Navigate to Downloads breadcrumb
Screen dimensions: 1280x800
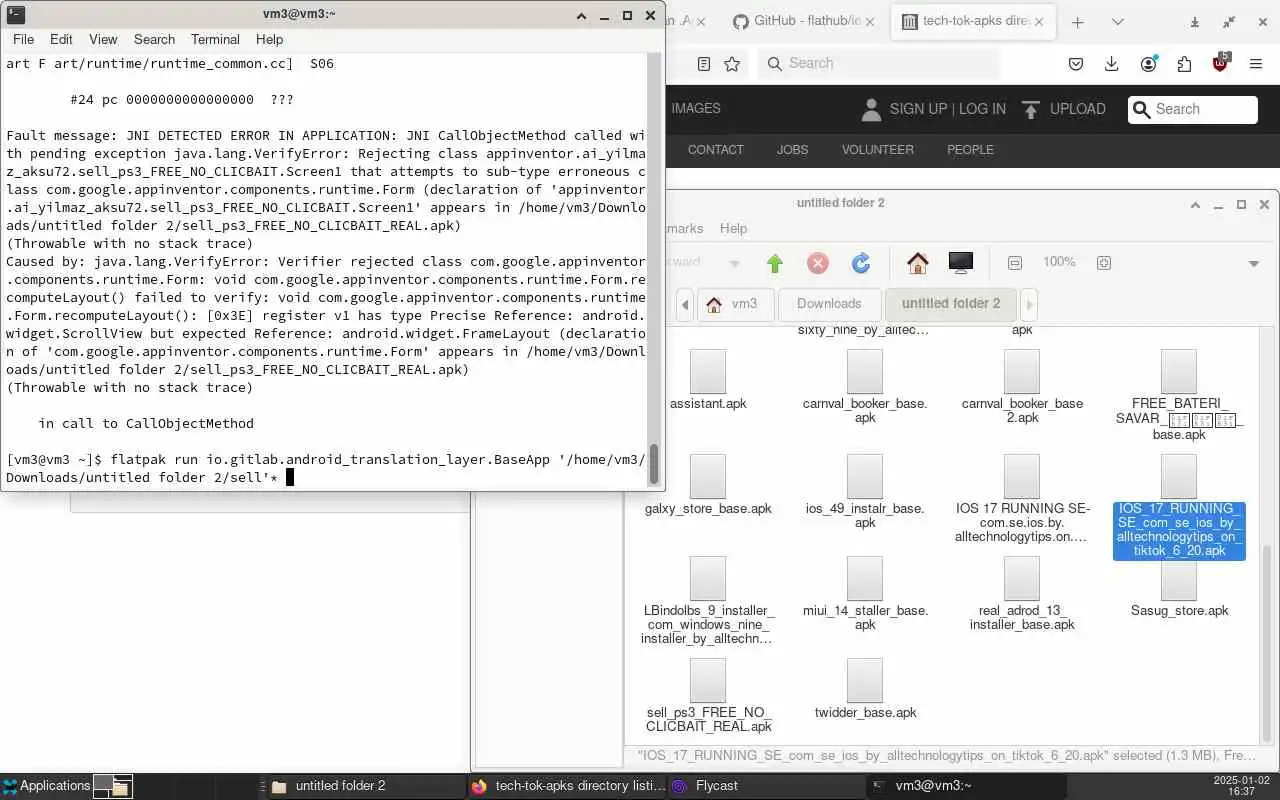point(829,304)
